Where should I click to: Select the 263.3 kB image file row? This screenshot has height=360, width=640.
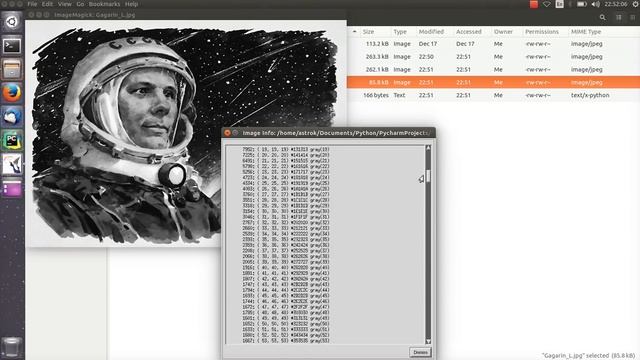click(493, 57)
